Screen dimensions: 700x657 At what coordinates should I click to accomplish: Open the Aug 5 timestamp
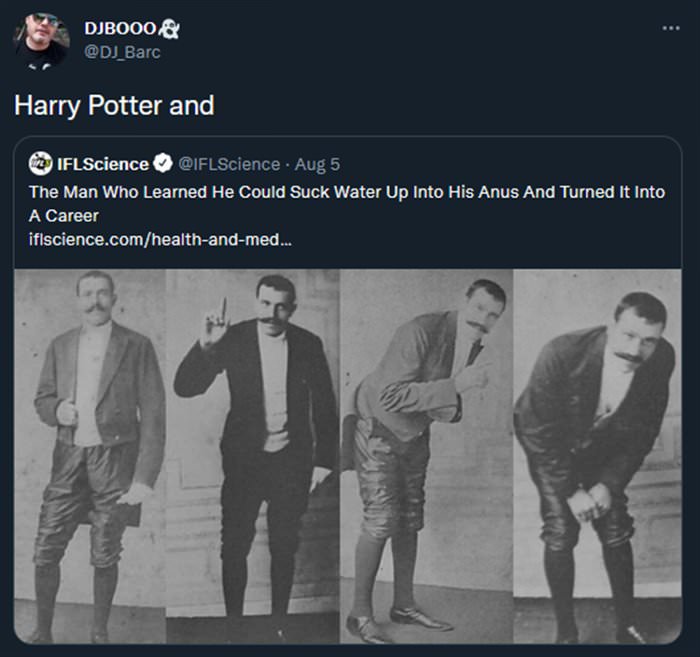318,163
